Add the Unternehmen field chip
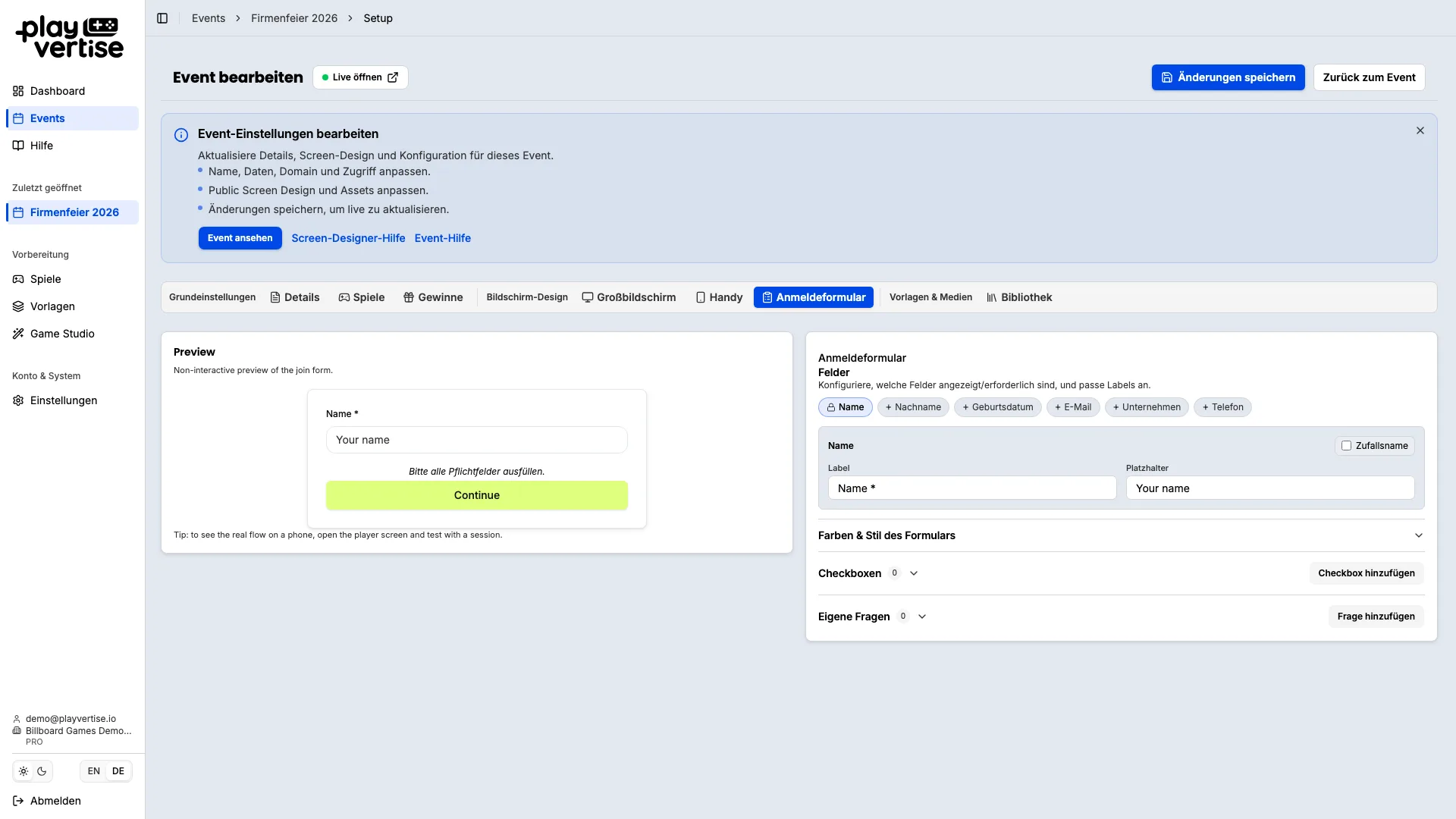Viewport: 1456px width, 819px height. (x=1147, y=407)
